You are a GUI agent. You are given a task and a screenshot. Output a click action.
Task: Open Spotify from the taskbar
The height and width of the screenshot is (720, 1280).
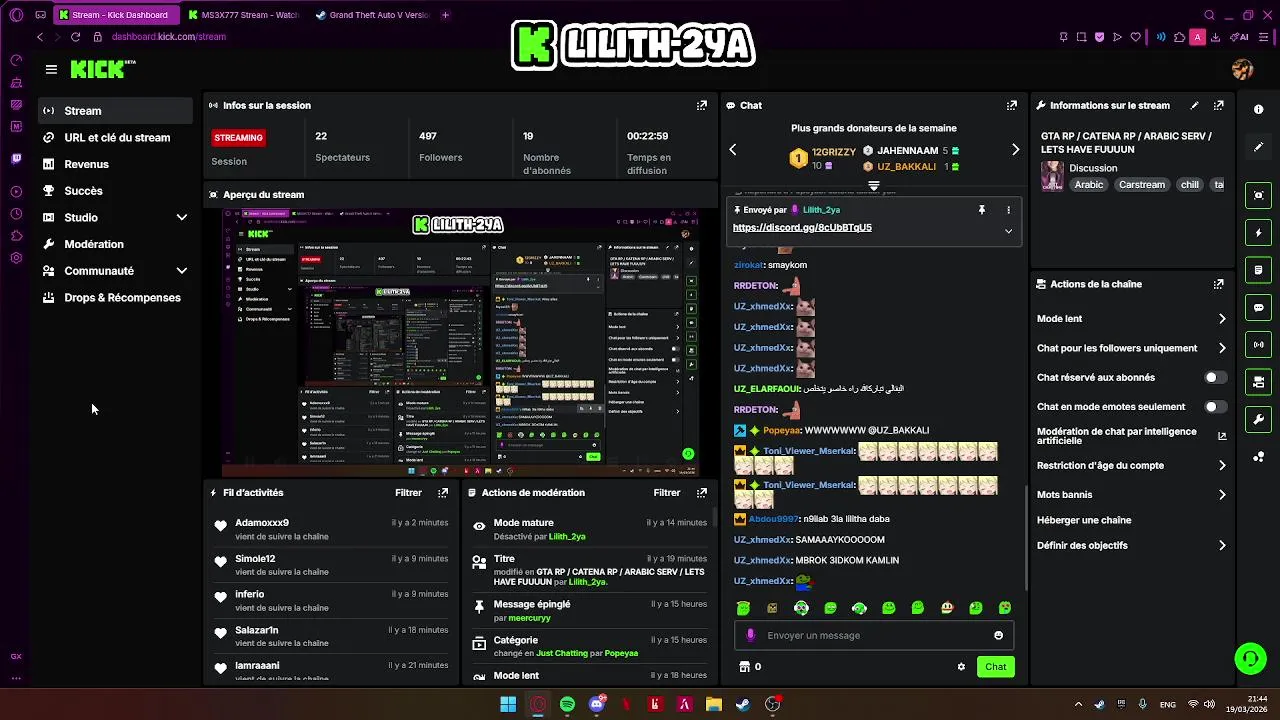point(567,704)
